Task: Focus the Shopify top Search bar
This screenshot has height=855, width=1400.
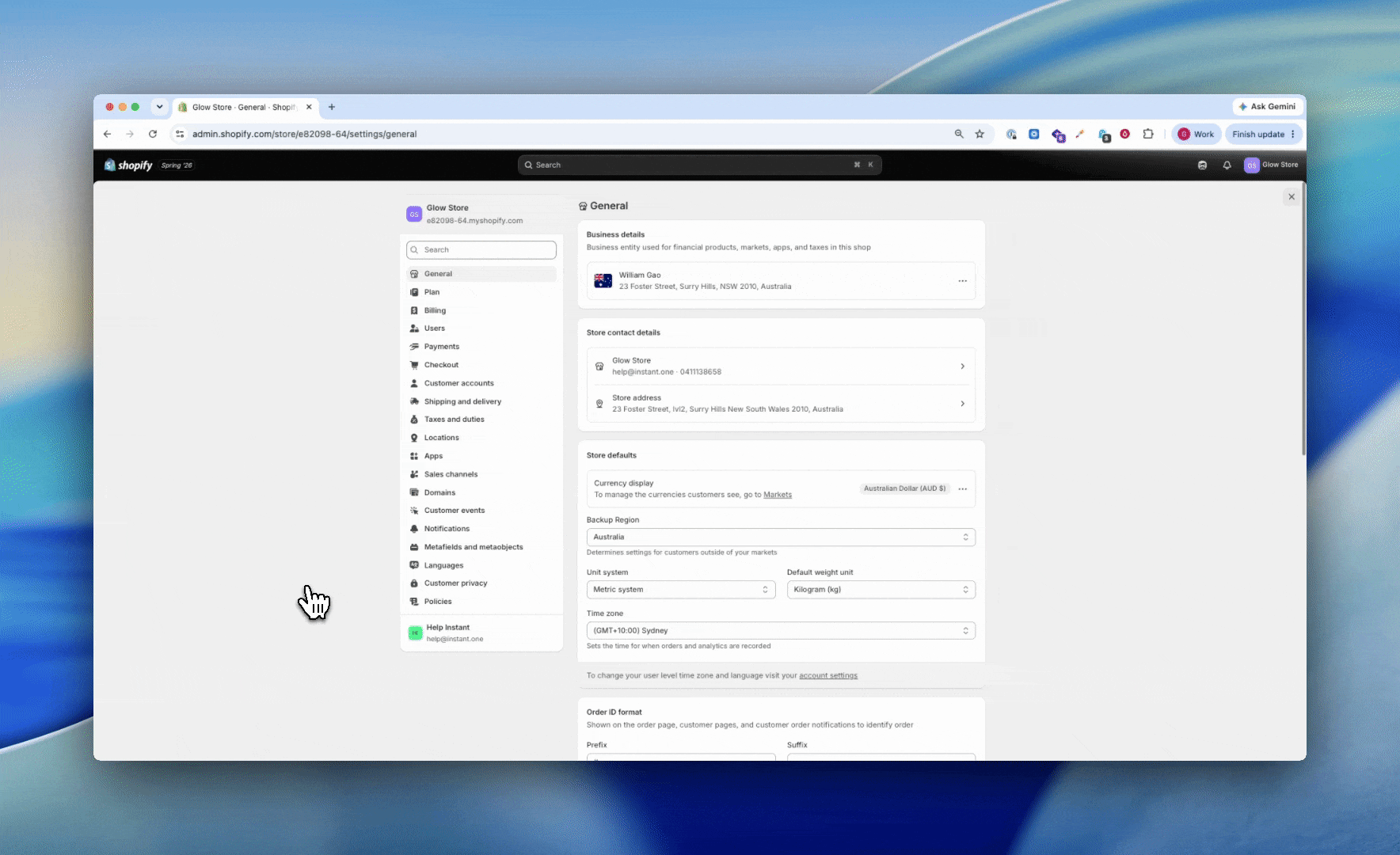Action: coord(699,165)
